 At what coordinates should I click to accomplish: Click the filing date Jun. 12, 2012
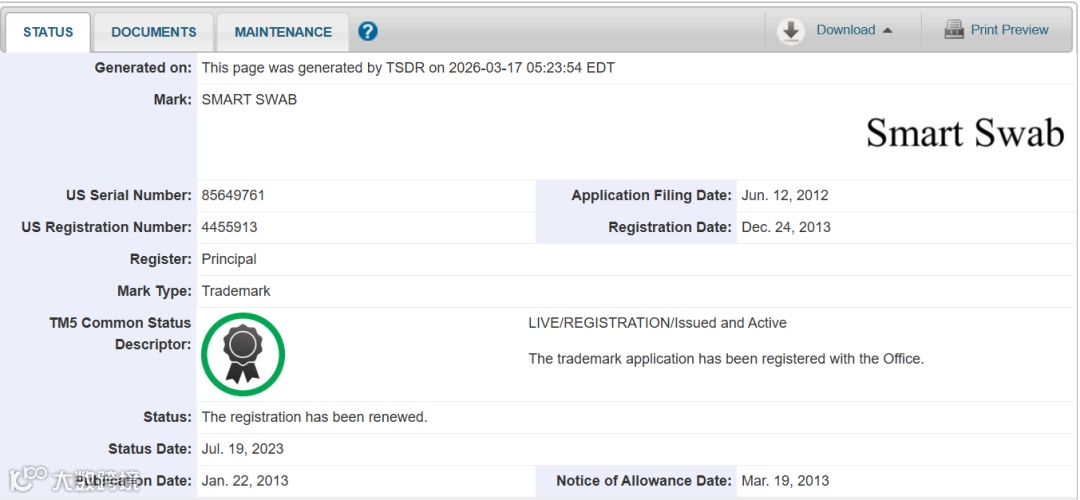coord(785,195)
